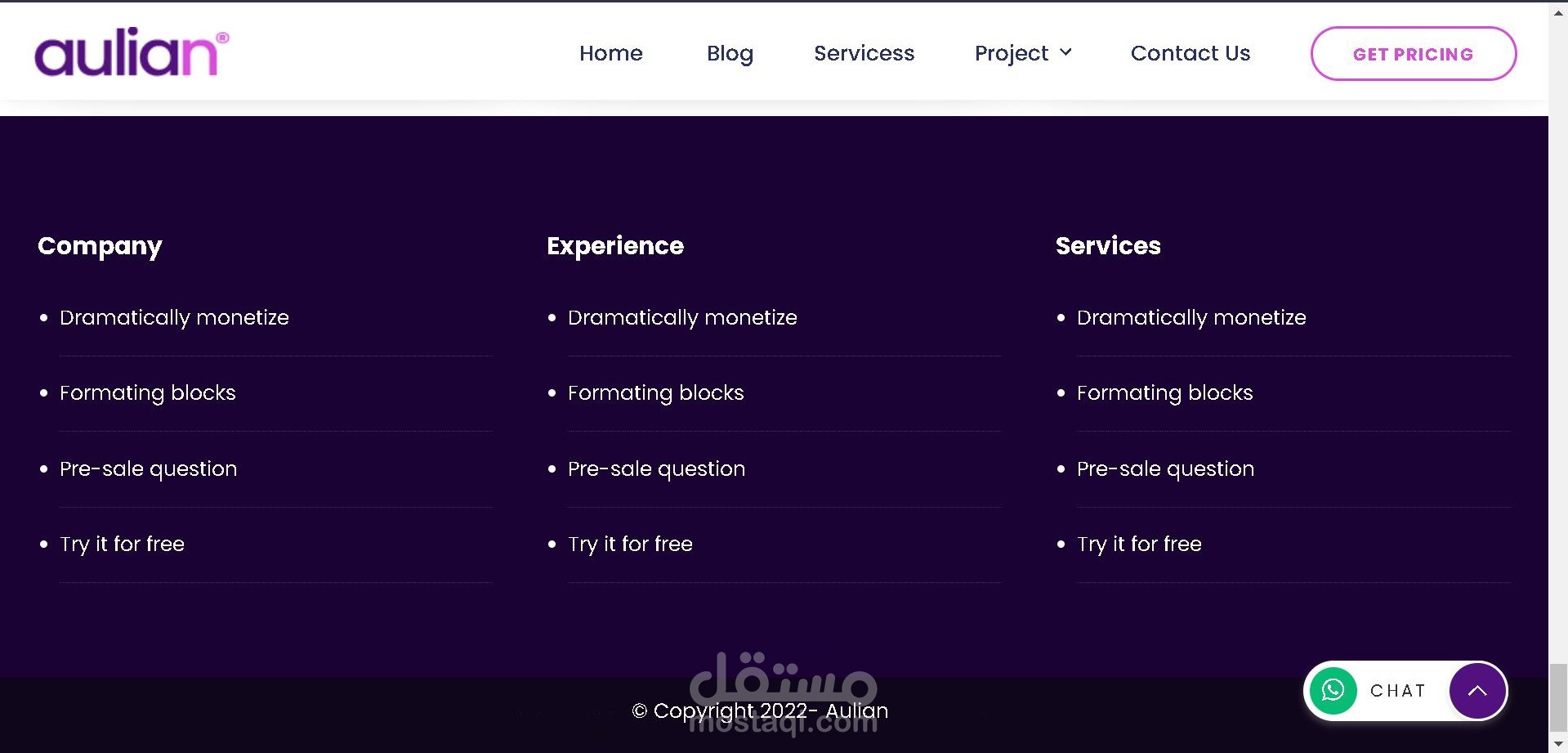The image size is (1568, 753).
Task: Open the Blog menu item
Action: click(730, 53)
